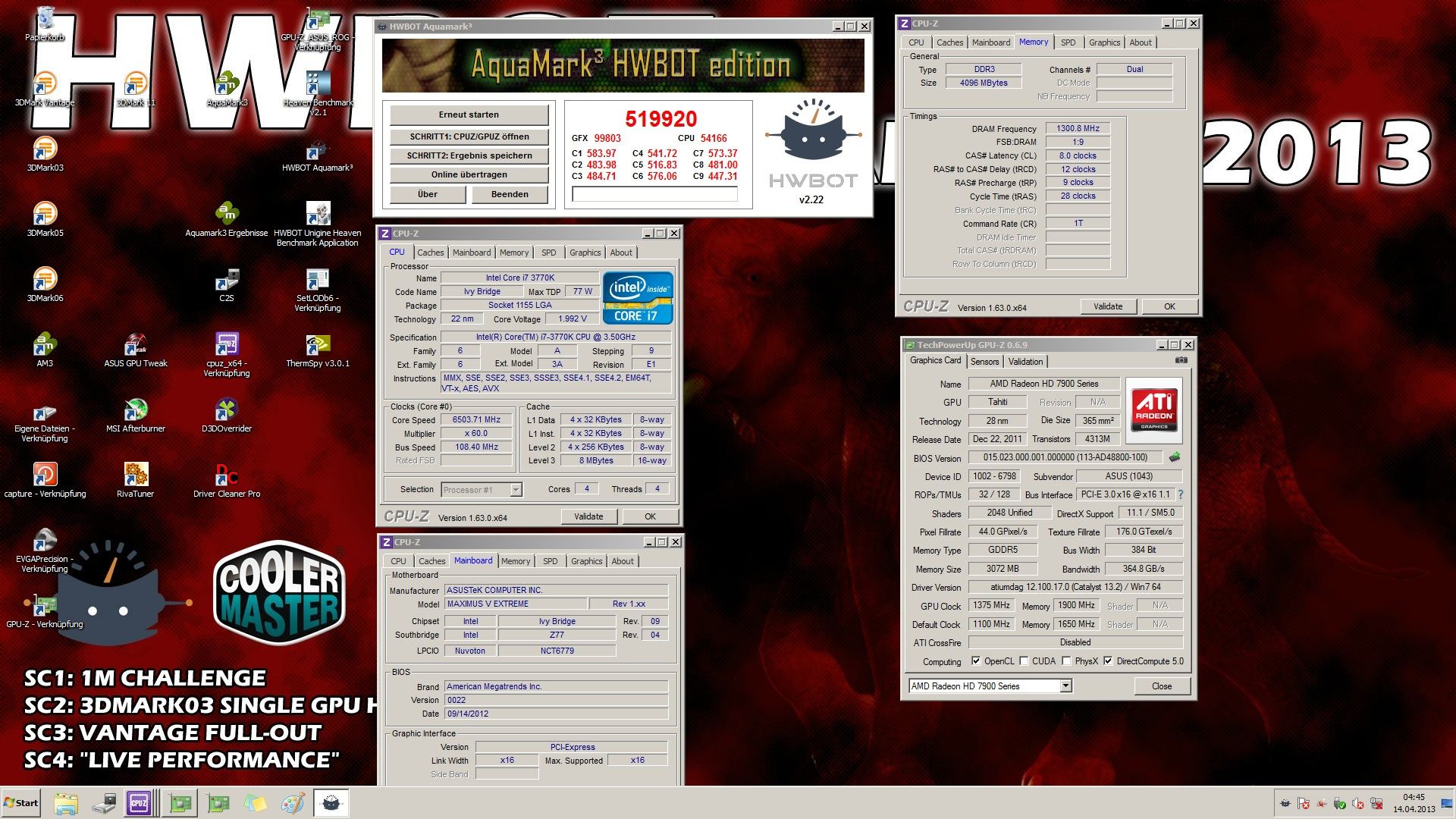The height and width of the screenshot is (819, 1456).
Task: Open the 3DMark05 desktop shortcut
Action: (45, 218)
